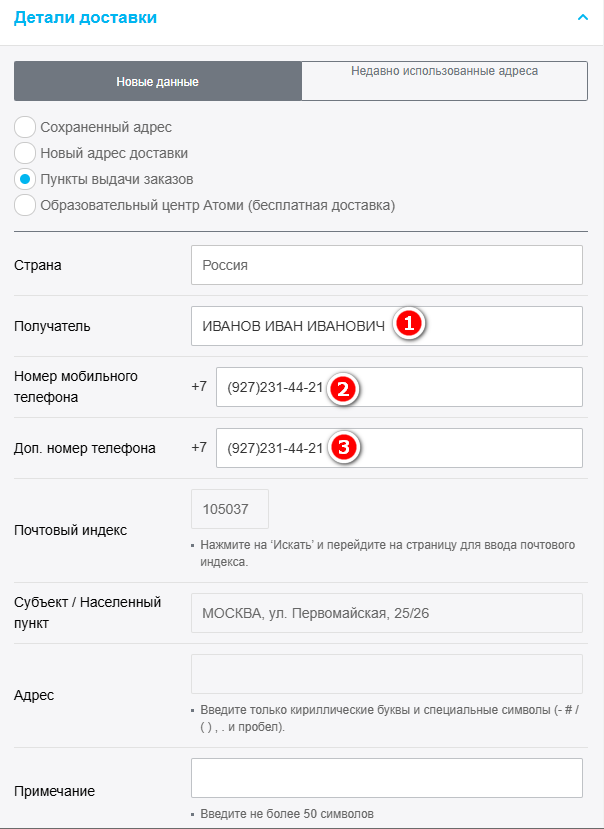Pick Образовательный центр Атоми delivery option
Screen dimensions: 604x829
click(x=26, y=206)
